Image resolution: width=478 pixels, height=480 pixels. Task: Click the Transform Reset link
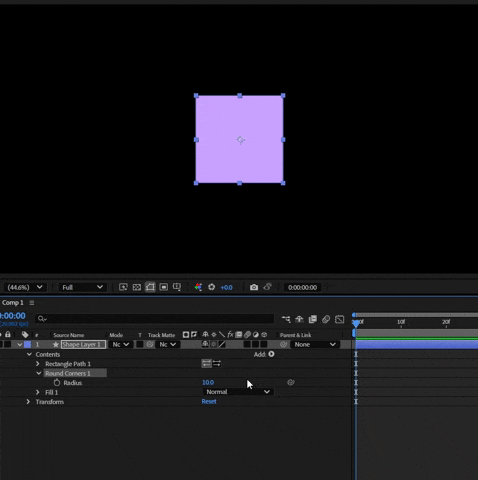(x=209, y=401)
